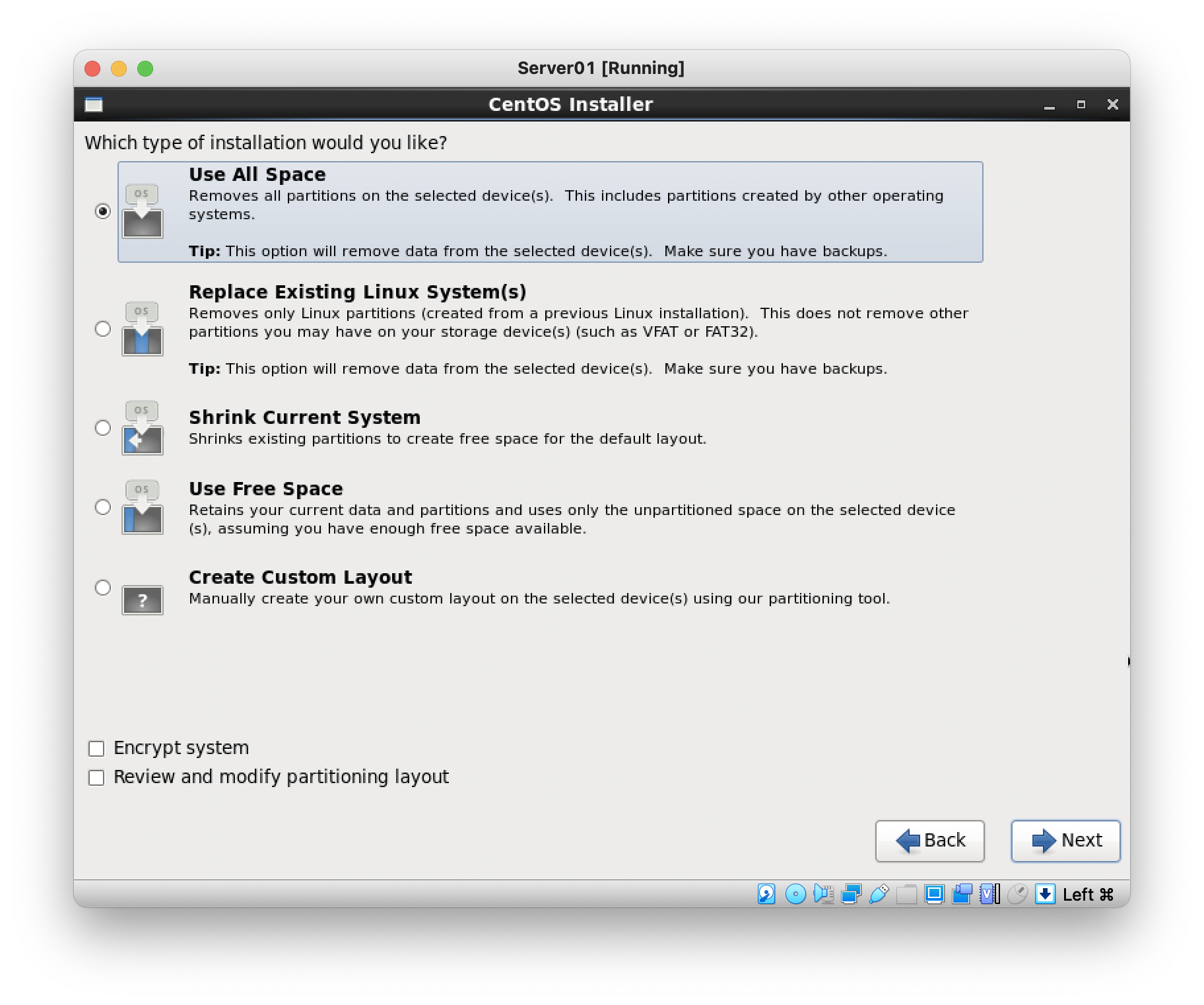Click the Review and modify partitioning layout label
Screen dimensions: 1204x1005
click(281, 777)
